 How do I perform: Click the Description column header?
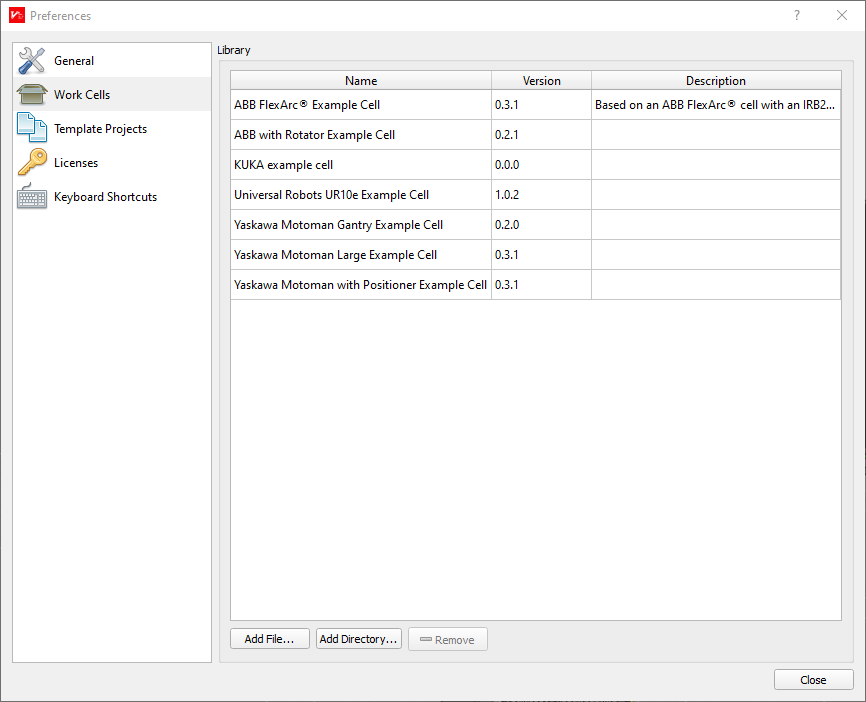click(716, 81)
